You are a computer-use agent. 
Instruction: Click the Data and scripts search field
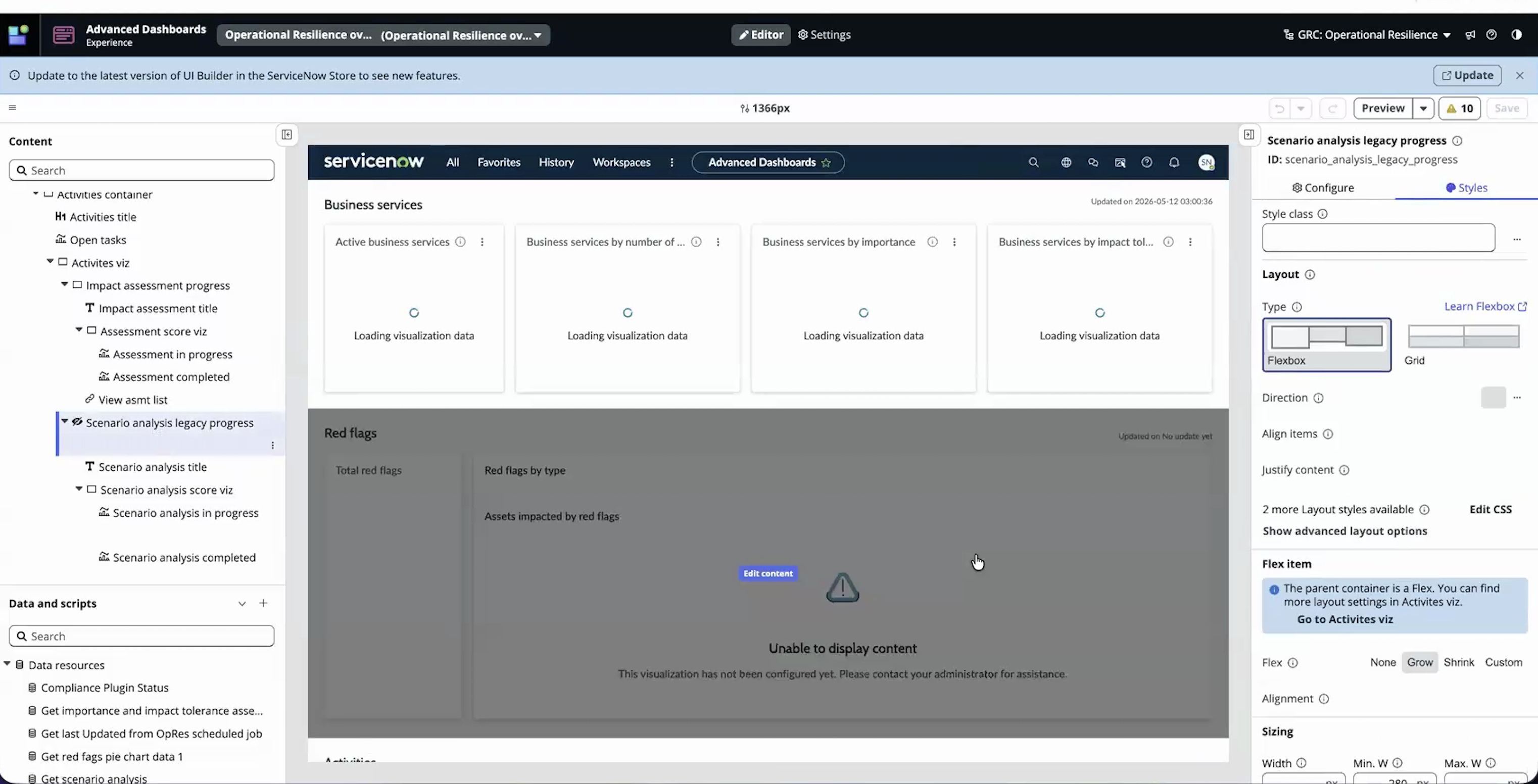(x=141, y=636)
